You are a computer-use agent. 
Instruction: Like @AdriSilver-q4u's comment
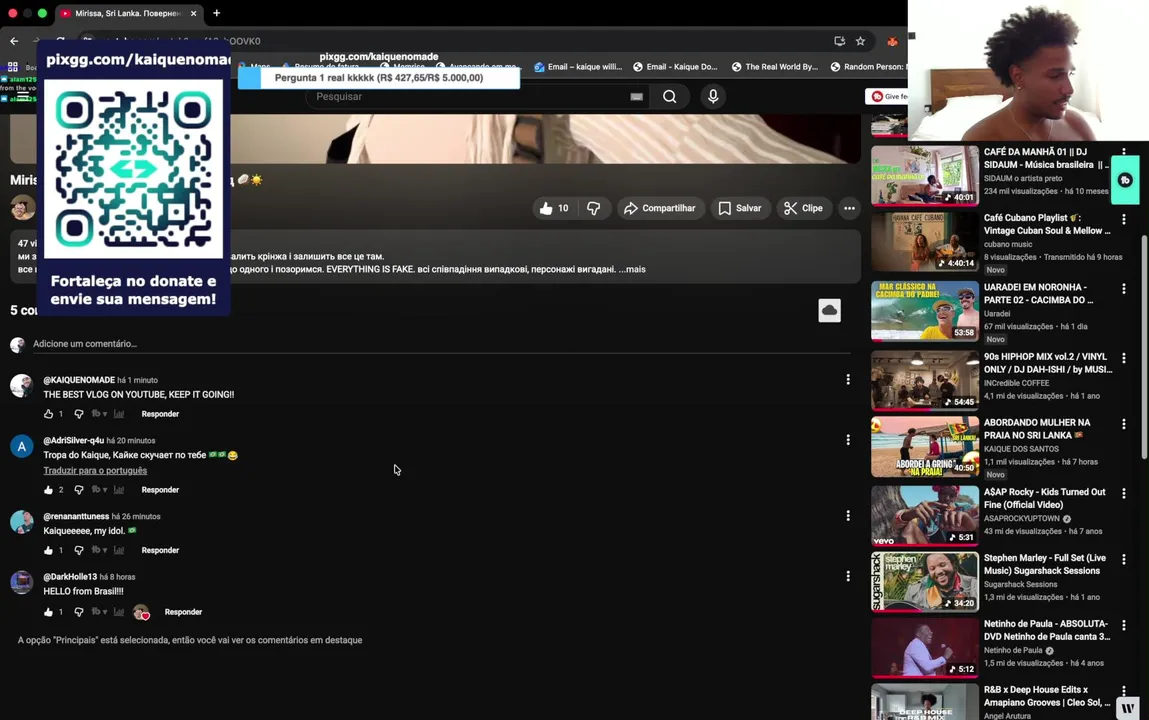48,490
